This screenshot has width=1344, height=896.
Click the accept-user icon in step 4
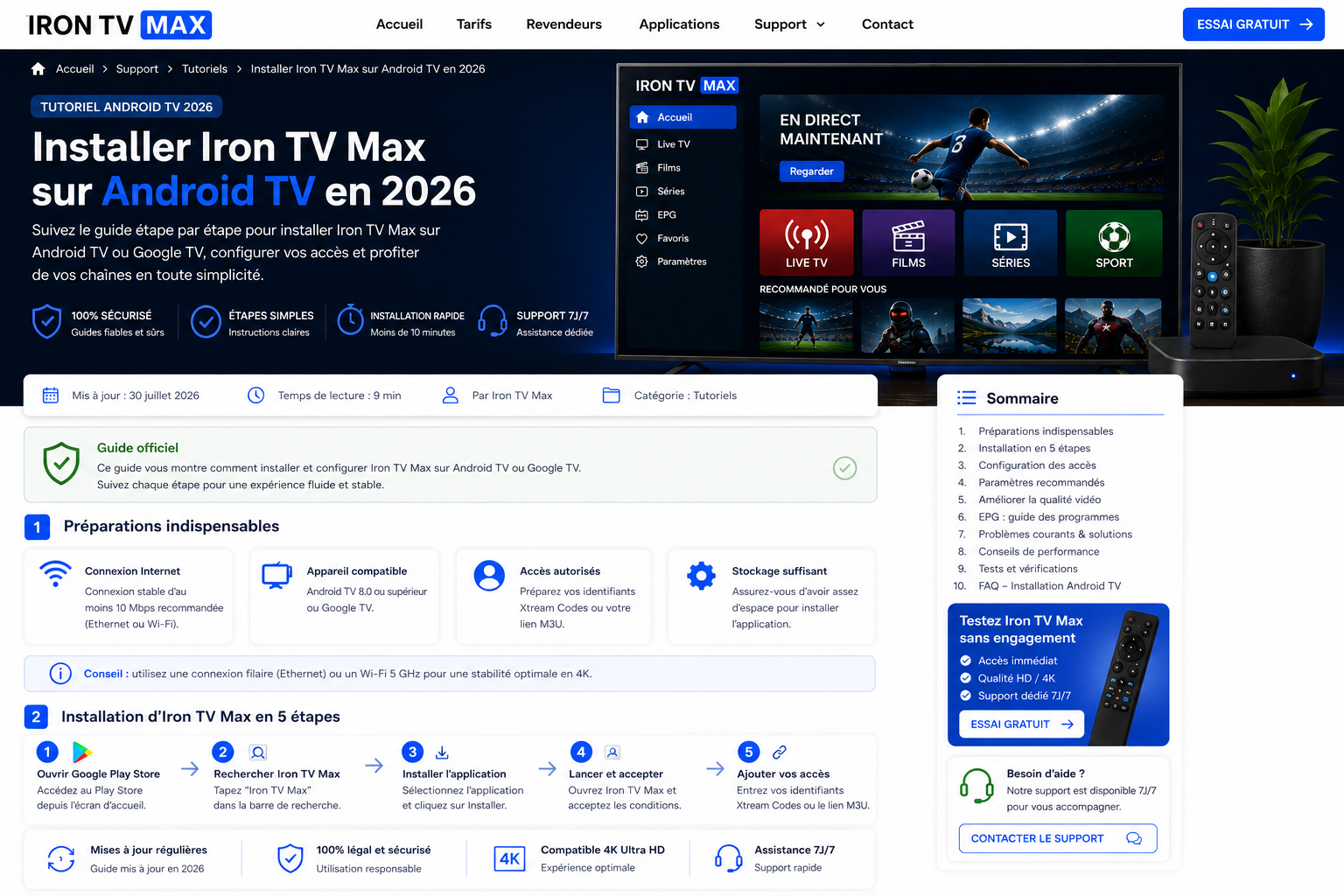(x=612, y=752)
